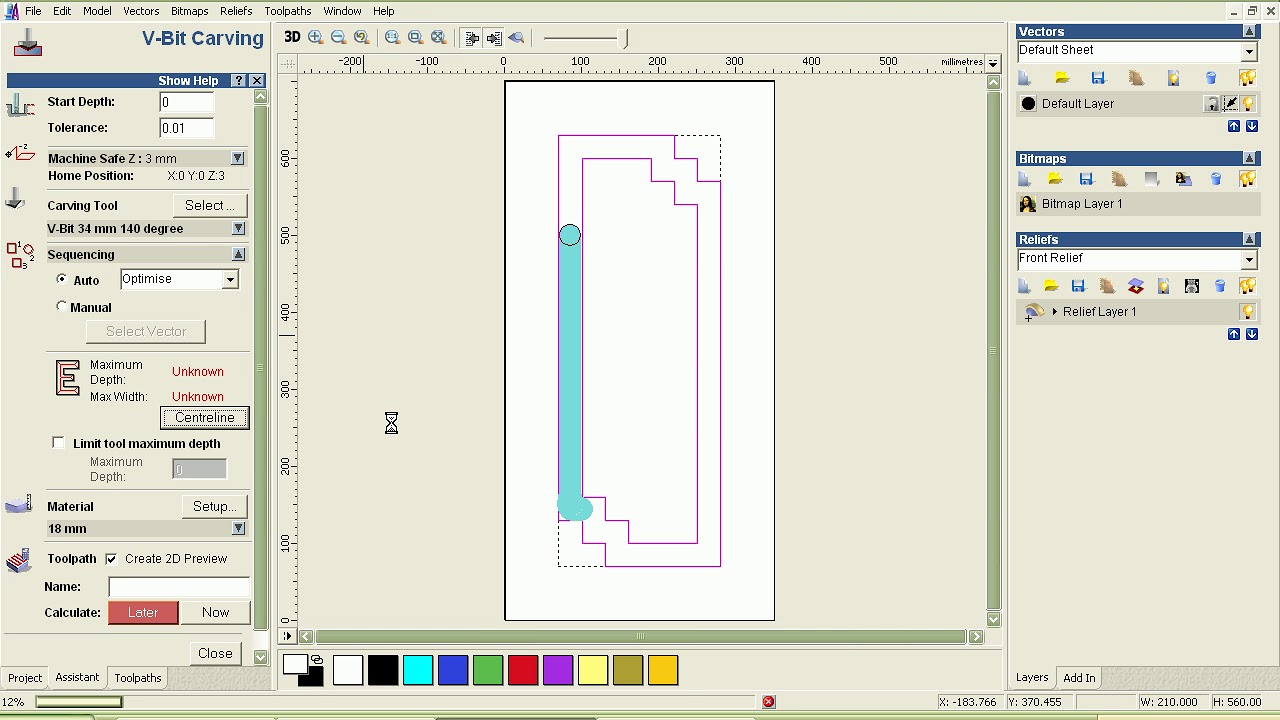Move the vector layer down with arrow

coord(1251,126)
